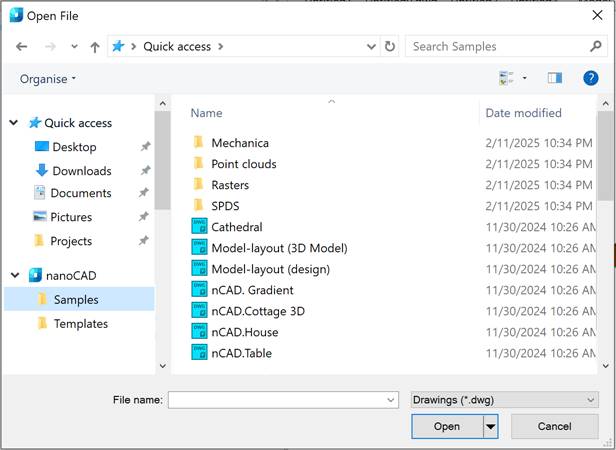Viewport: 616px width, 450px height.
Task: Select the SPDS folder
Action: coord(225,206)
